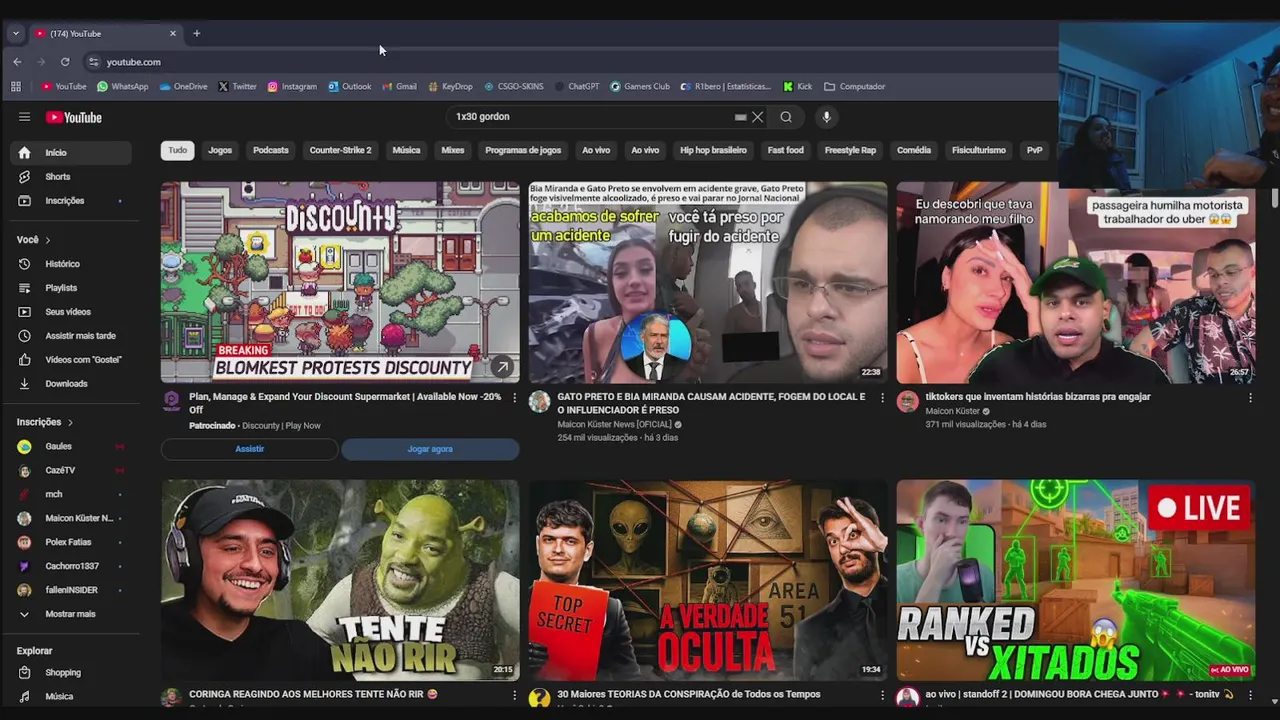Open Vídeos com "Gostei" list
Viewport: 1280px width, 720px height.
(x=70, y=360)
